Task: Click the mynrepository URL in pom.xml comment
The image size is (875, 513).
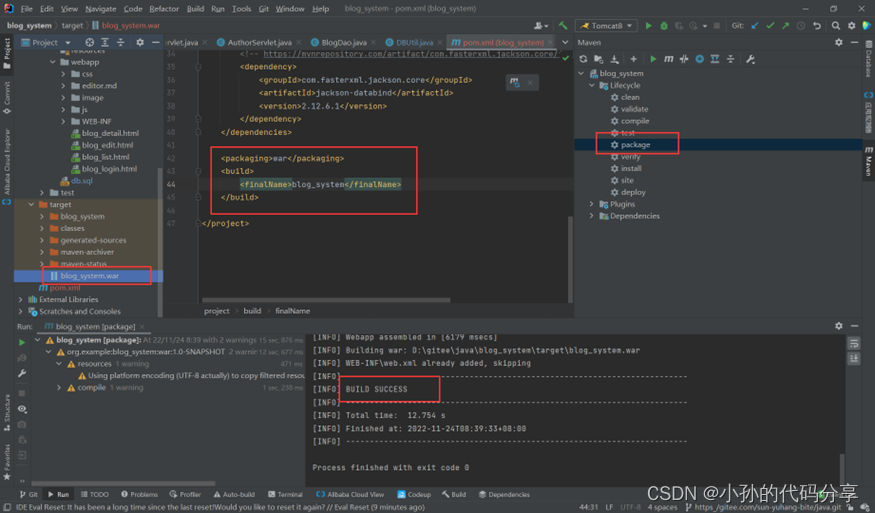Action: click(x=410, y=54)
